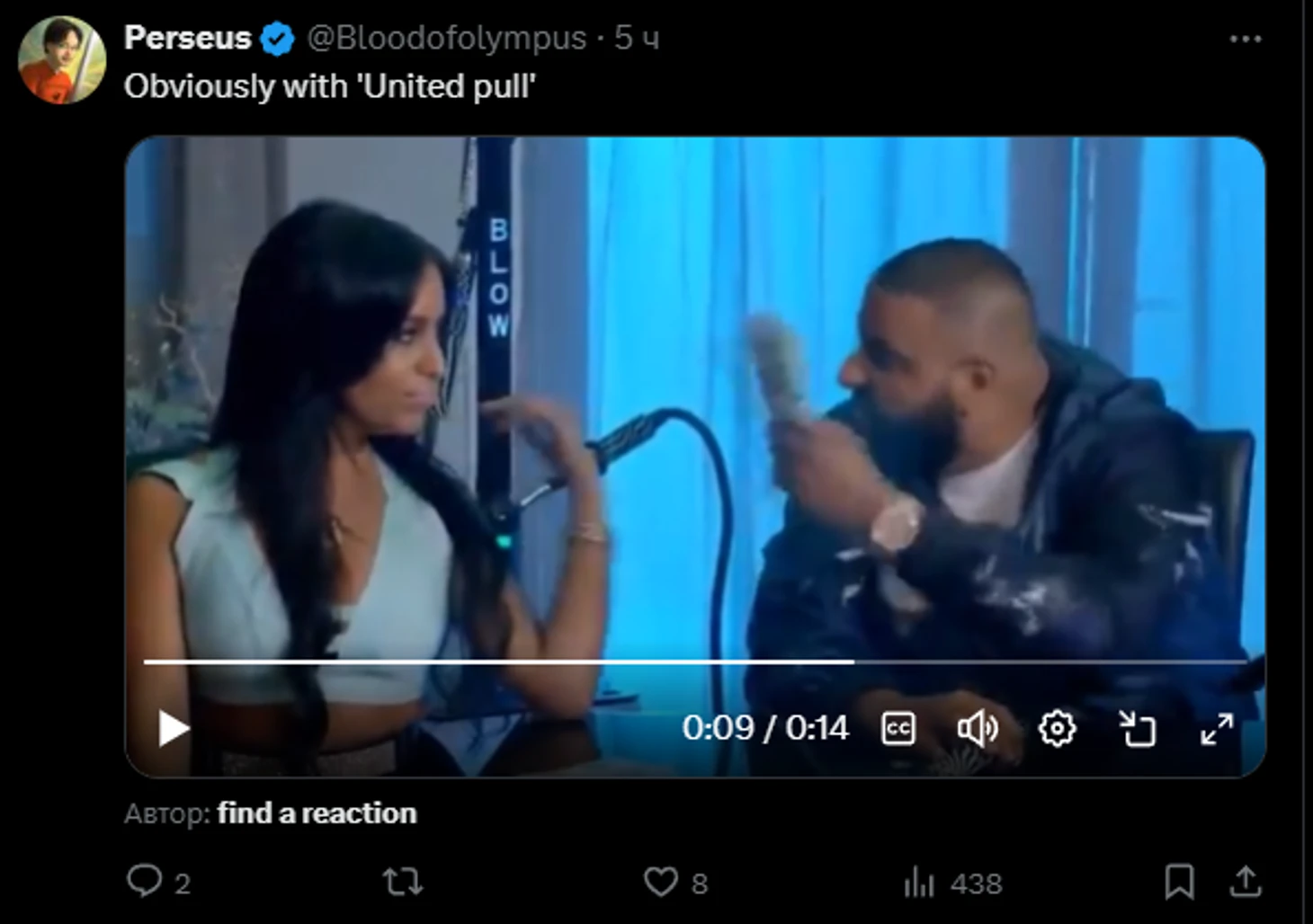Share the post via the upload icon

tap(1246, 882)
